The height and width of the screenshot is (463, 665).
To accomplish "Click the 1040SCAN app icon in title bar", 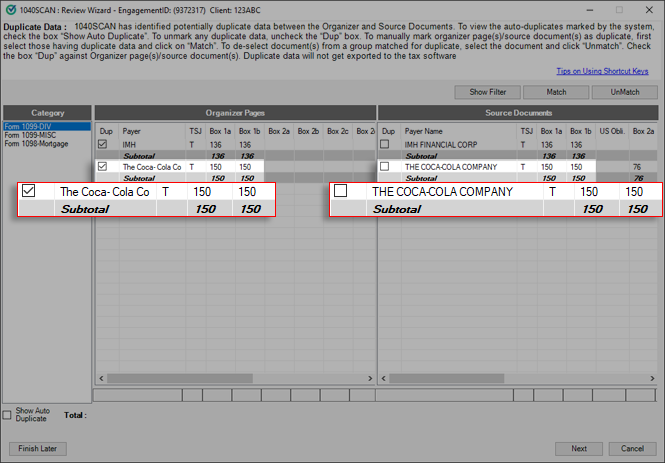I will pos(11,10).
